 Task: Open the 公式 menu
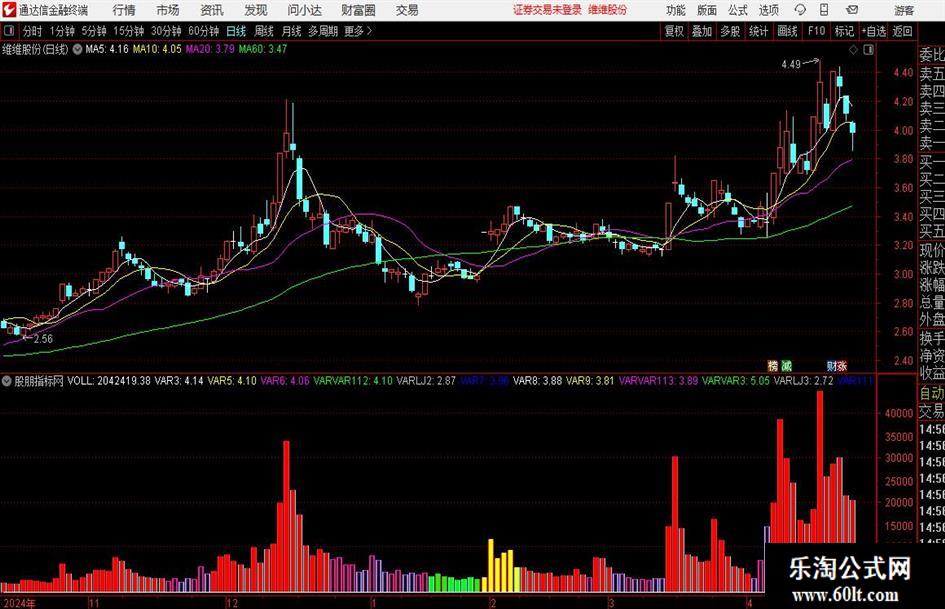738,10
